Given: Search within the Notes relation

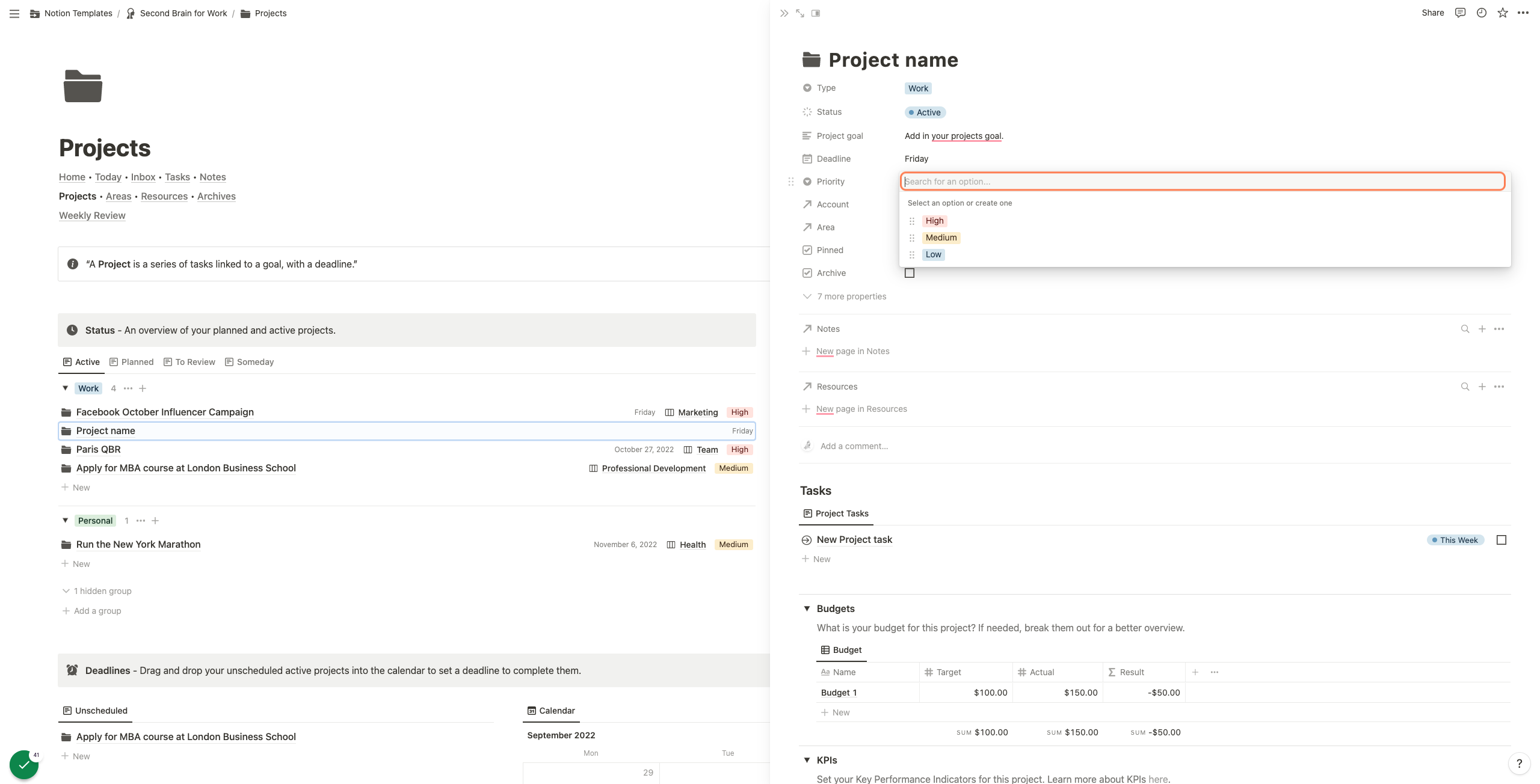Looking at the screenshot, I should pyautogui.click(x=1465, y=329).
